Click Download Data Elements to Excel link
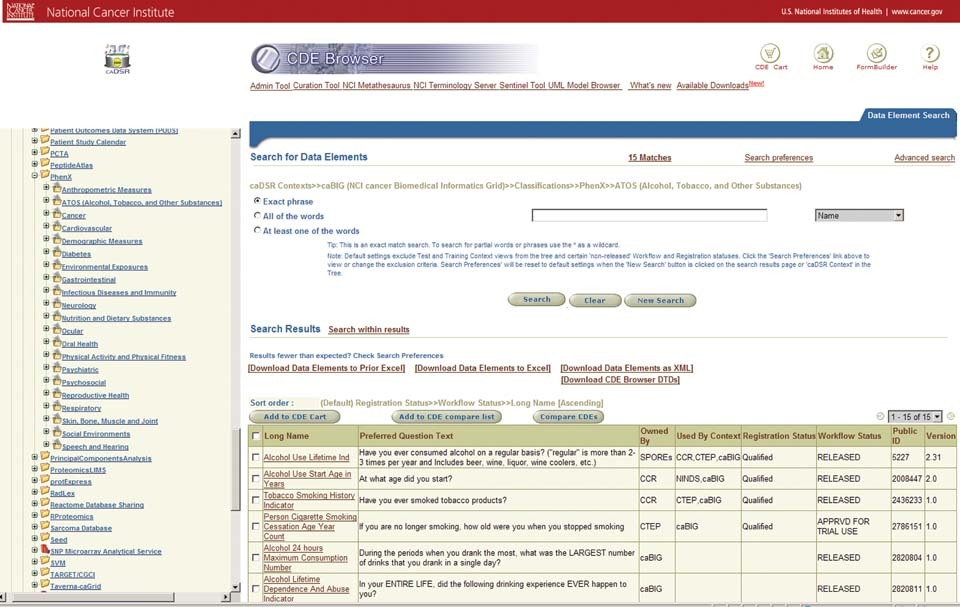This screenshot has width=960, height=607. click(x=482, y=368)
